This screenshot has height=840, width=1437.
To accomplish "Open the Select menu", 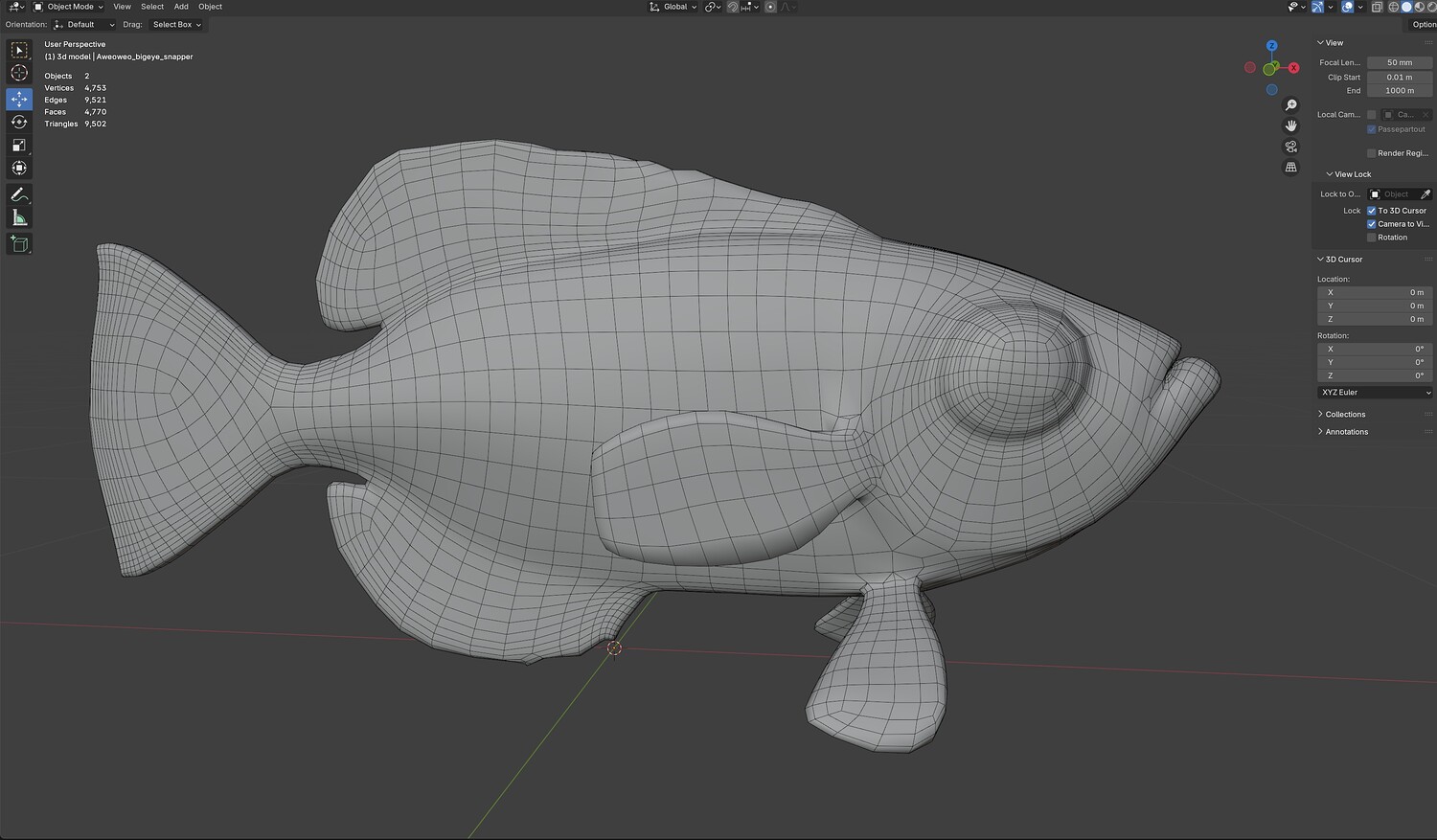I will pyautogui.click(x=152, y=7).
